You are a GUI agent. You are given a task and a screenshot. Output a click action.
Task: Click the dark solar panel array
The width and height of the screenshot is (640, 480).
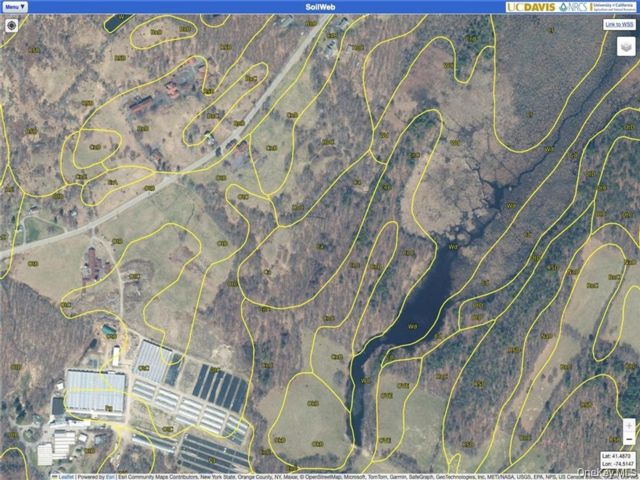(220, 389)
